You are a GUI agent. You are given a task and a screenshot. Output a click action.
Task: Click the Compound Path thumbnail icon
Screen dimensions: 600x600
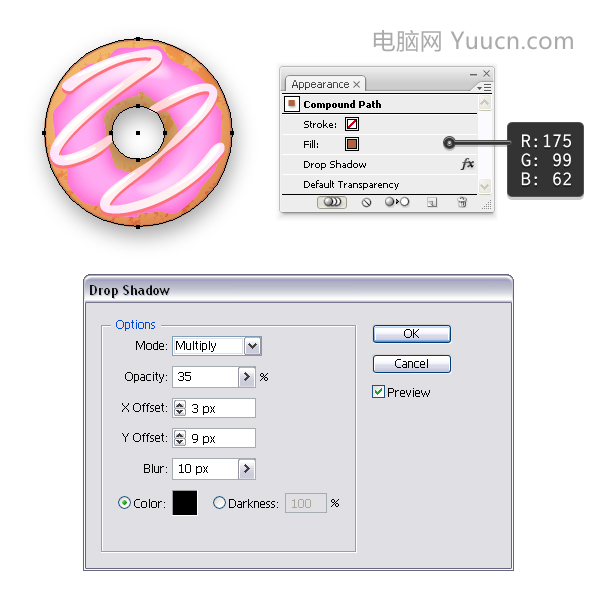[x=292, y=104]
